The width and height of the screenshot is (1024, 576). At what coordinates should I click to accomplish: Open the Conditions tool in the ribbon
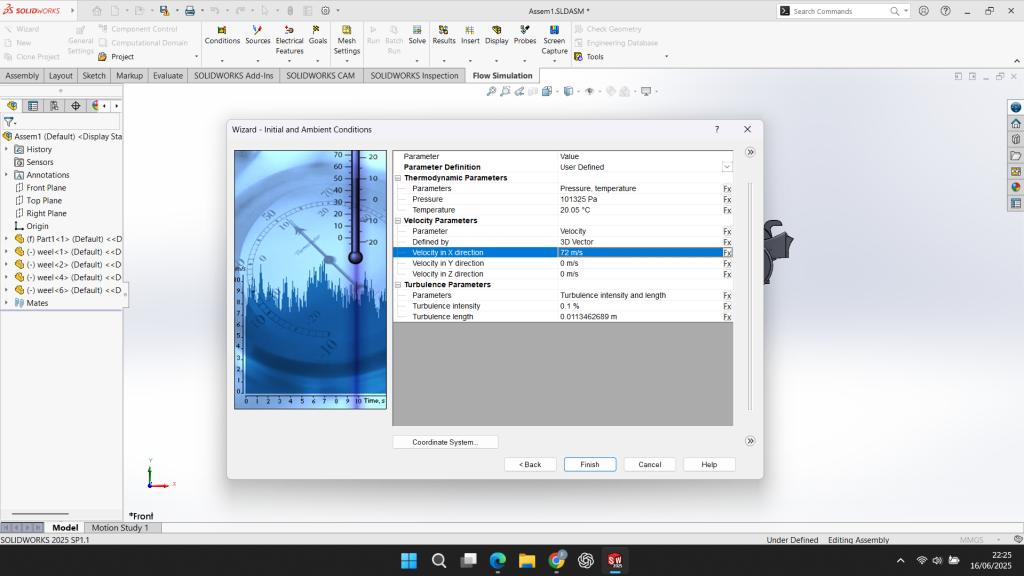click(x=222, y=35)
